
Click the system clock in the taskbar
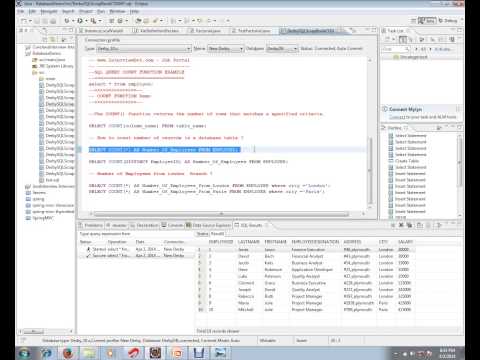click(447, 353)
